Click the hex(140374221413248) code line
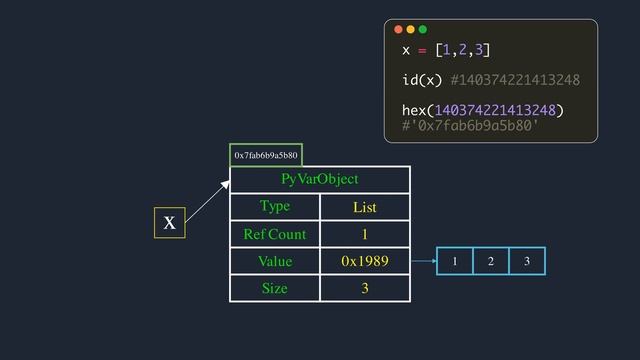 click(482, 110)
